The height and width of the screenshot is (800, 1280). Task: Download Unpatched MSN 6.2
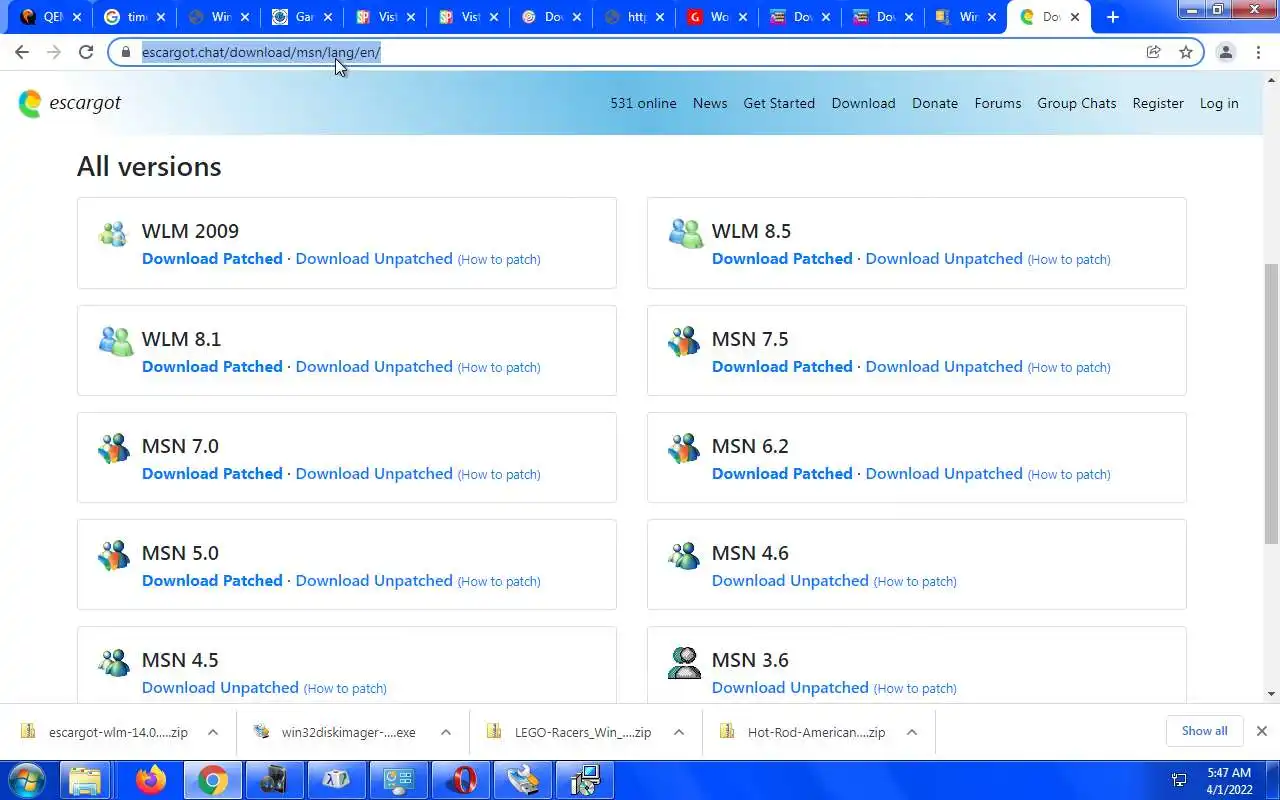tap(944, 474)
